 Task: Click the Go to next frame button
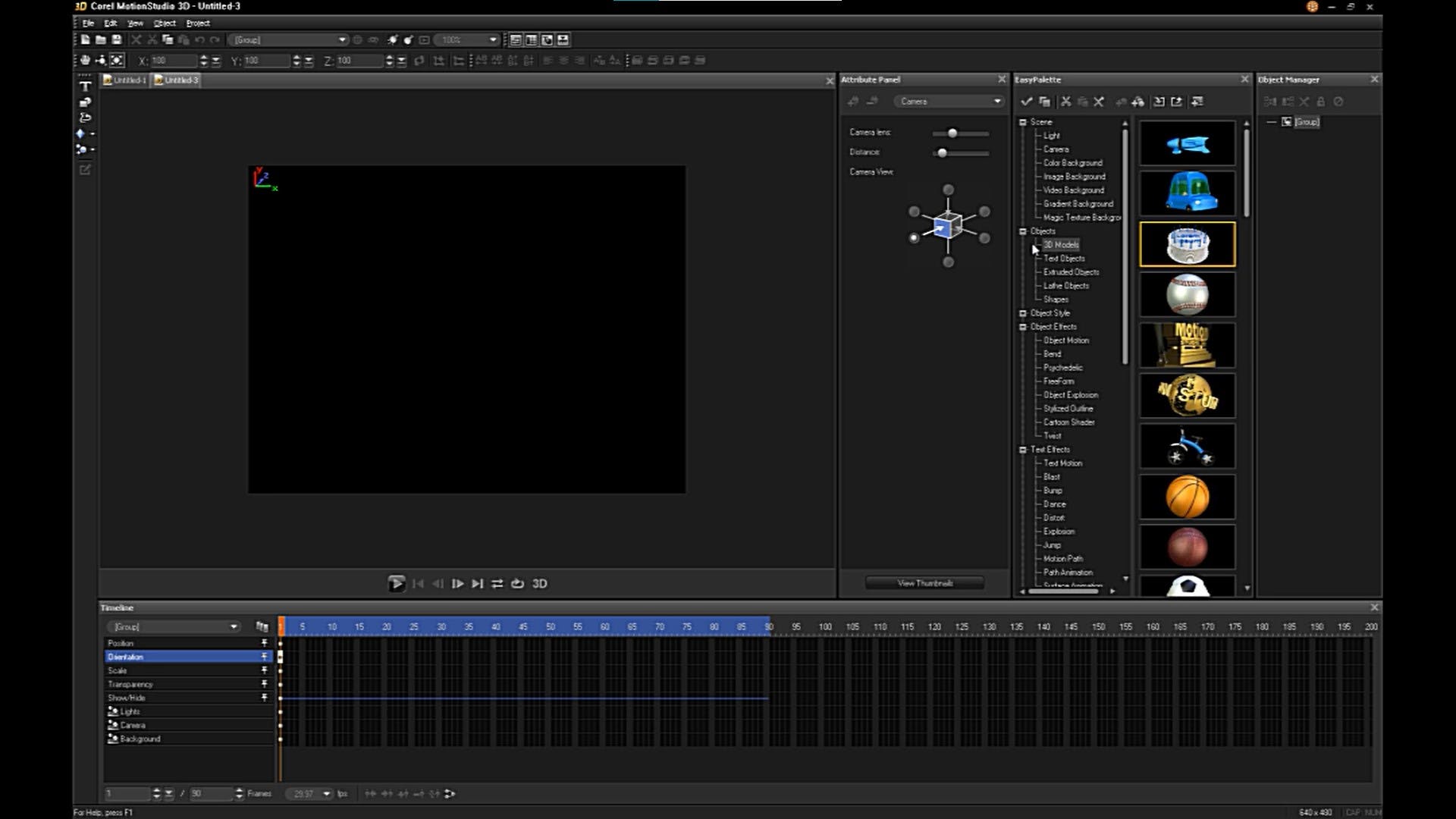pos(457,583)
